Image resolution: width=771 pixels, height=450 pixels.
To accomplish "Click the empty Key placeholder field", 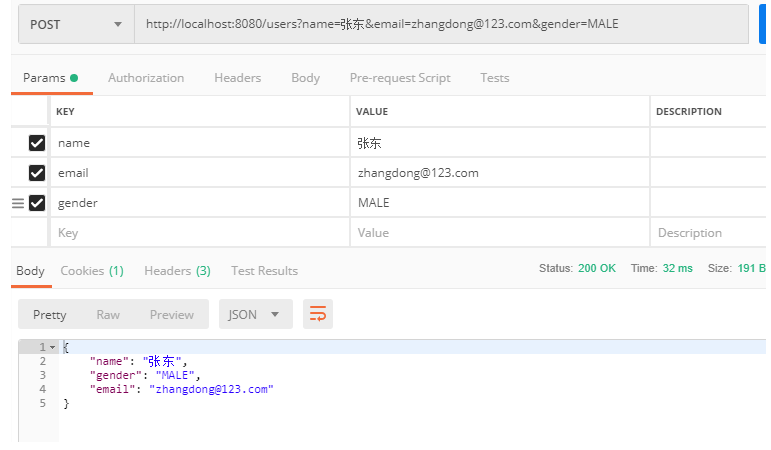I will (200, 233).
